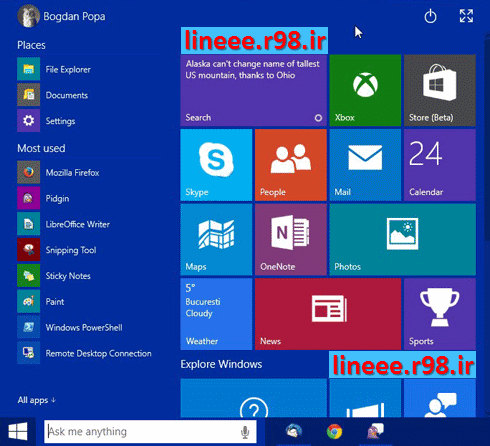The image size is (490, 446).
Task: Open the Calendar tile showing 24
Action: tap(440, 165)
